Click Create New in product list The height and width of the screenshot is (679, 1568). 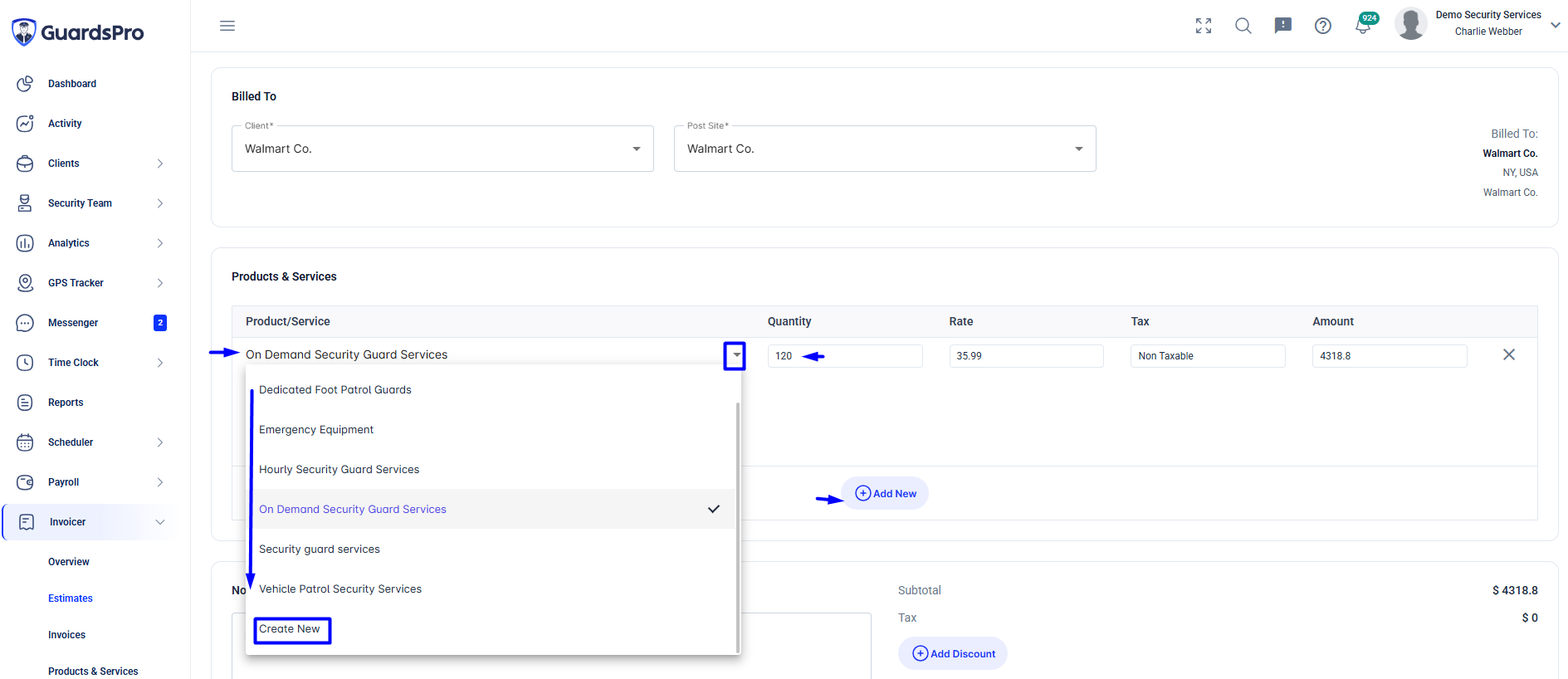click(x=290, y=629)
